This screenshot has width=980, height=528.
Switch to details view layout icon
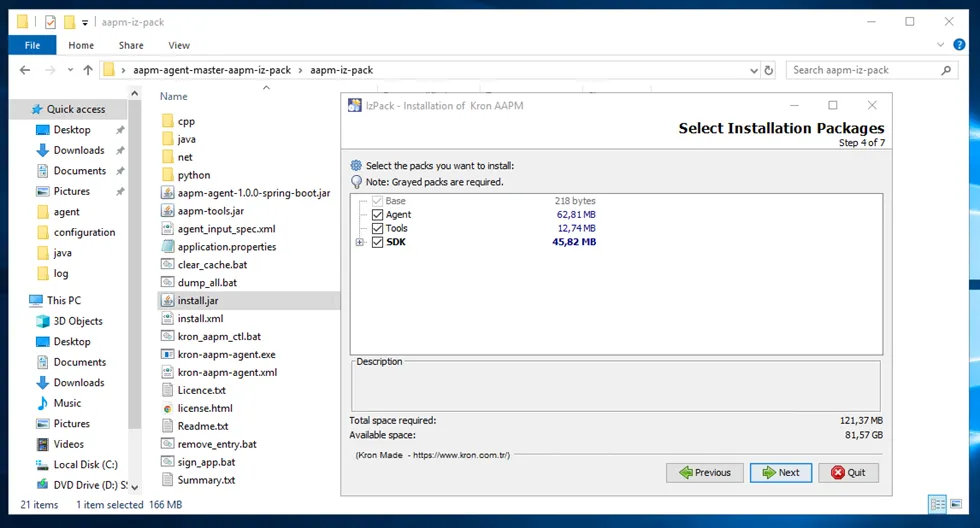pos(938,504)
